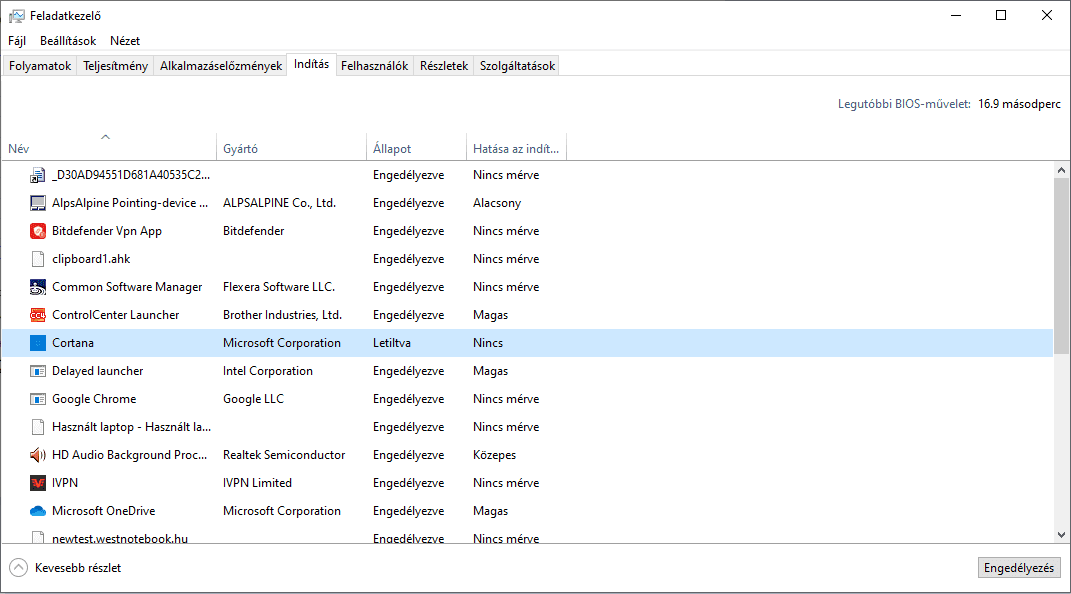Click the AlpsAlpine Pointing-device icon

pos(38,203)
